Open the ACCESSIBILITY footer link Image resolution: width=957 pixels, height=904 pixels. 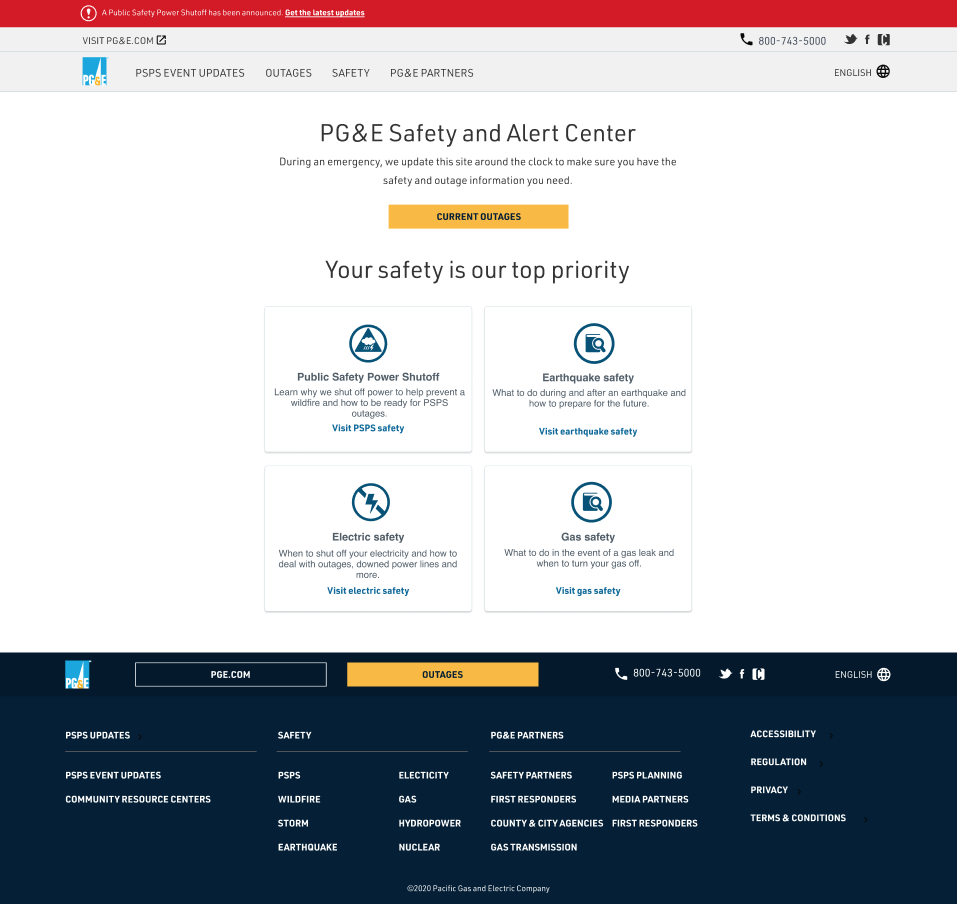[783, 734]
